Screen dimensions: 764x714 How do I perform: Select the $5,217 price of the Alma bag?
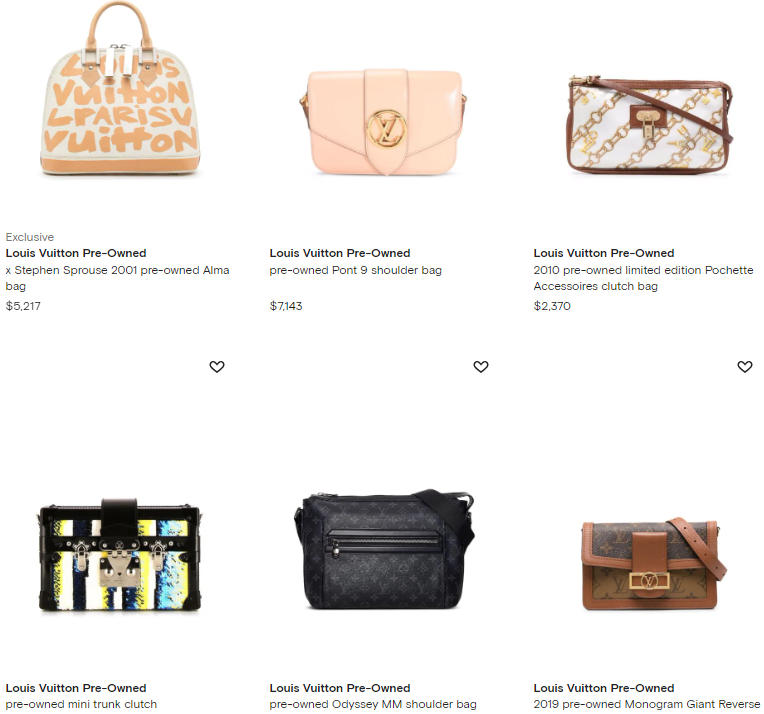pyautogui.click(x=23, y=306)
